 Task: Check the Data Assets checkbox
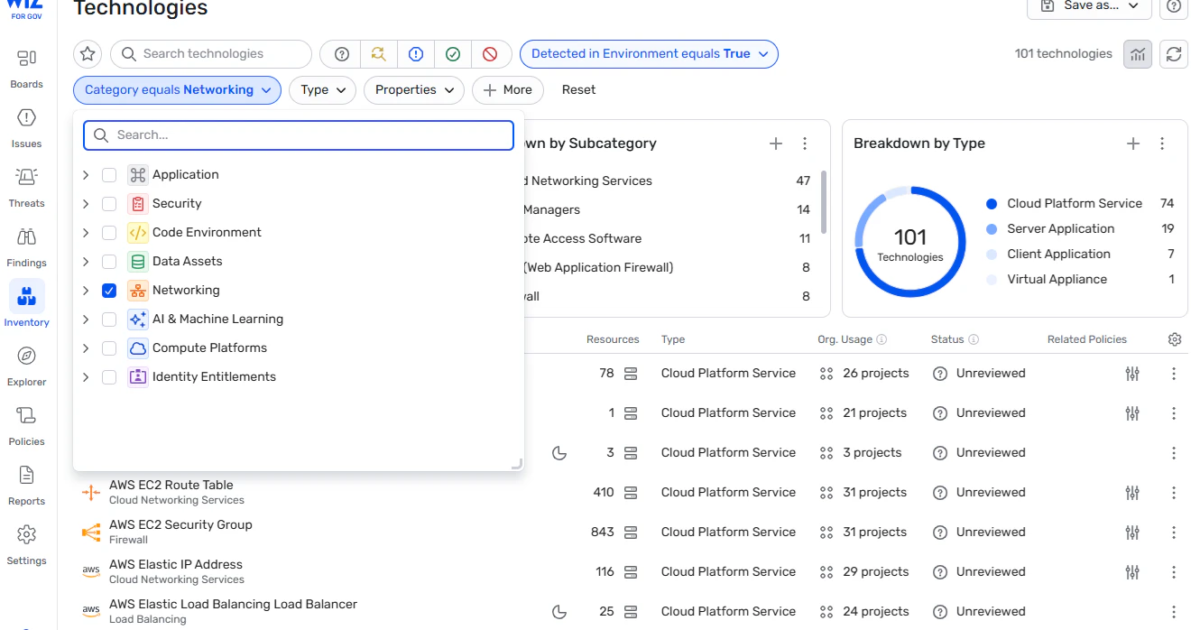109,262
